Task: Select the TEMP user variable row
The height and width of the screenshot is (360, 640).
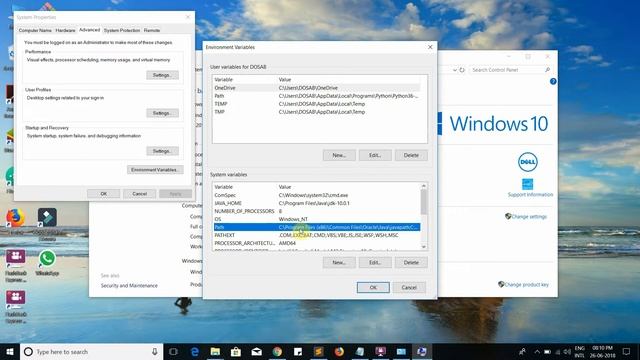Action: click(317, 104)
